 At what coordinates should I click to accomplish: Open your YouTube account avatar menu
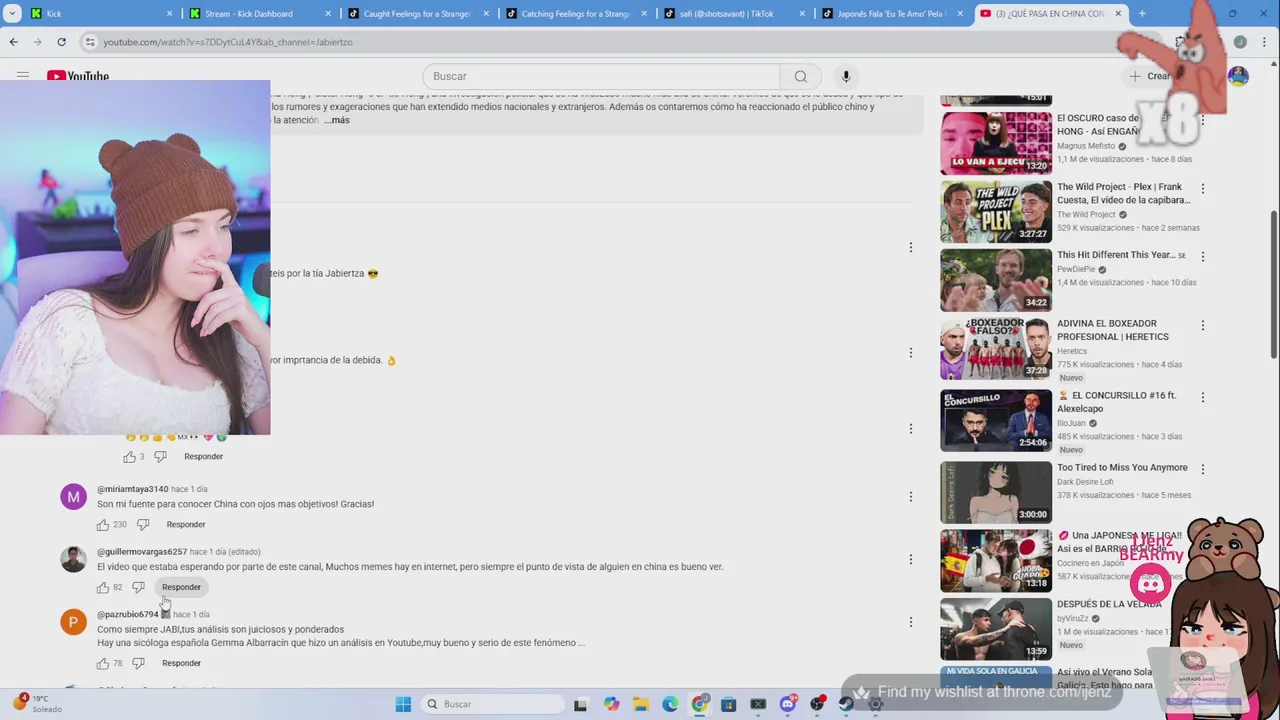1238,76
